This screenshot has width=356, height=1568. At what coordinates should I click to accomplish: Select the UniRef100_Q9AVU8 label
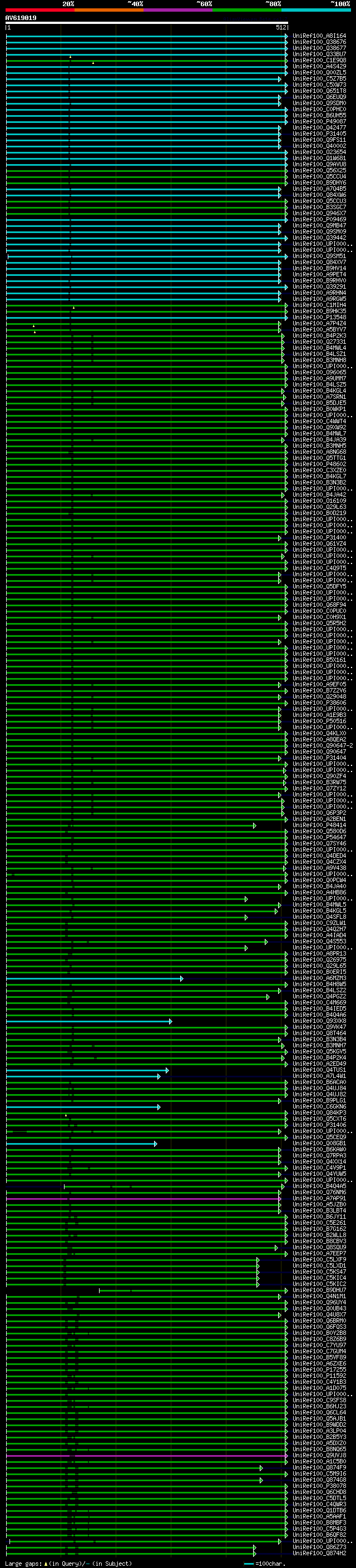tap(319, 164)
